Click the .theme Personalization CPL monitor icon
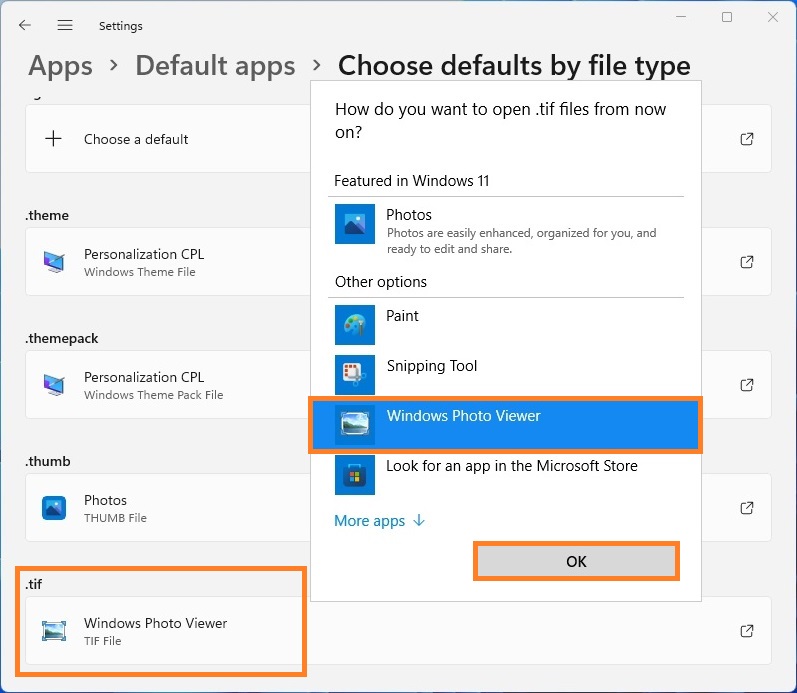This screenshot has height=693, width=797. (53, 262)
